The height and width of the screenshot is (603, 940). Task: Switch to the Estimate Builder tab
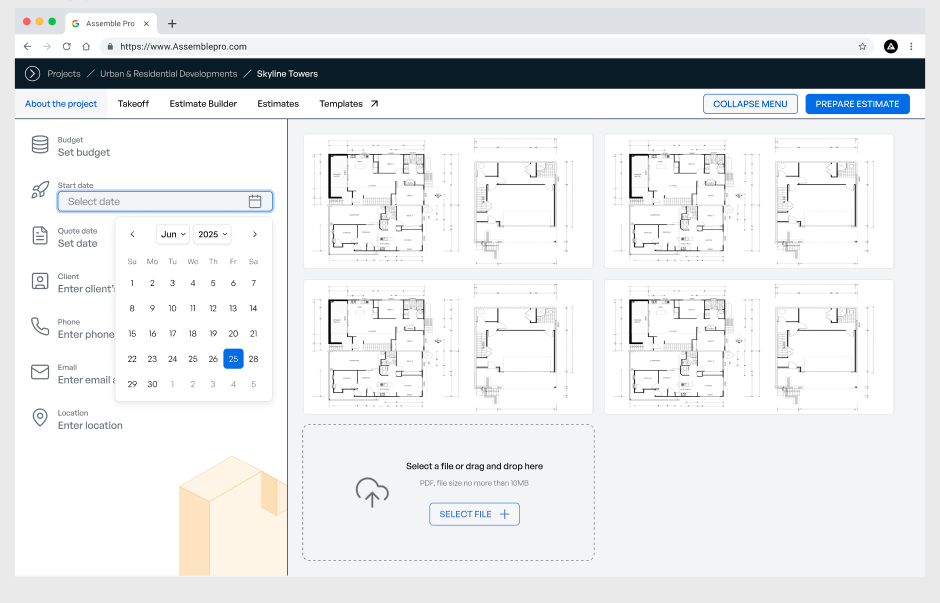coord(203,103)
